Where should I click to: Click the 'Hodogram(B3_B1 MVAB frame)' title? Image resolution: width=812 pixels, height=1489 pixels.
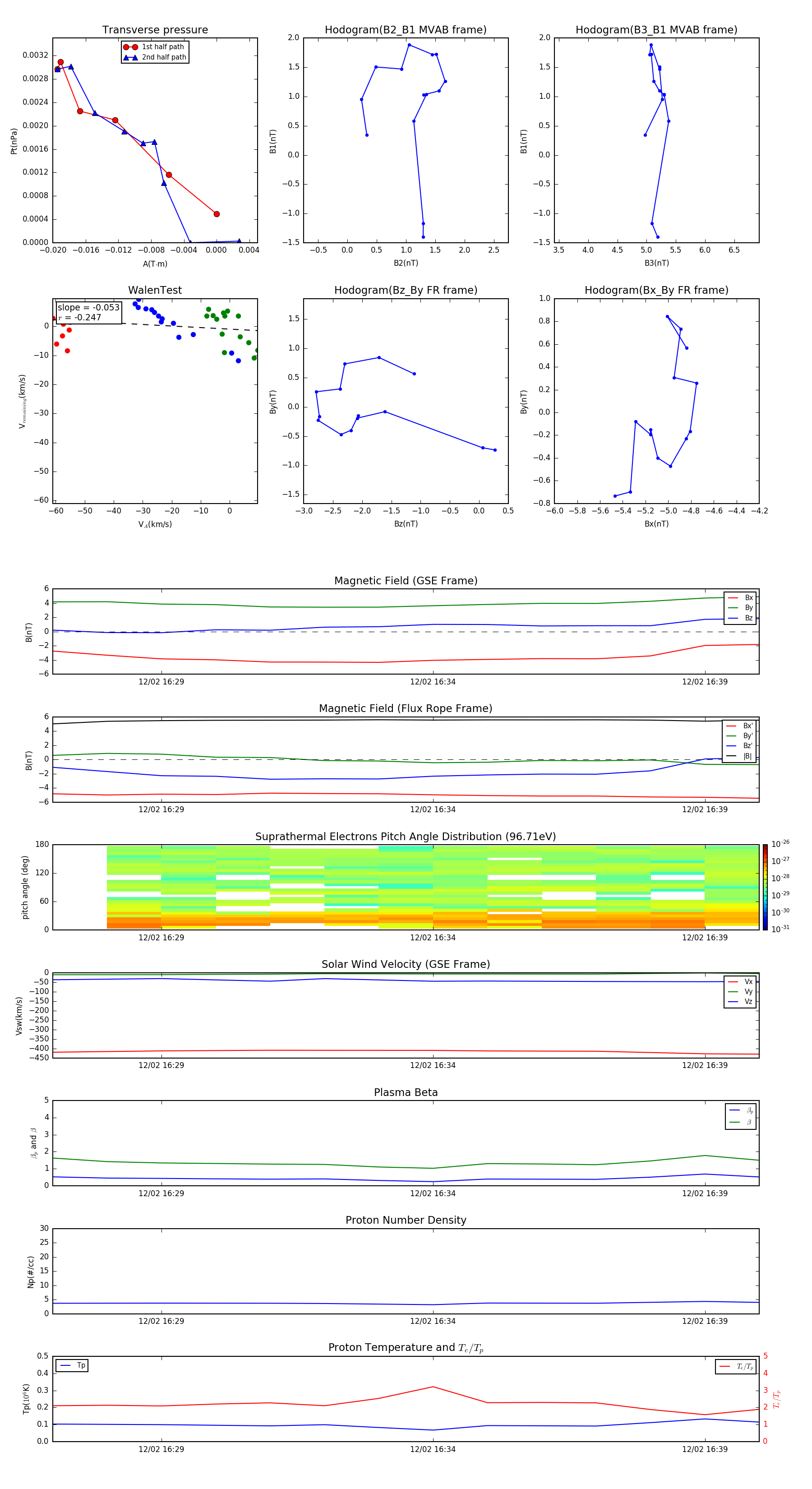[x=656, y=30]
